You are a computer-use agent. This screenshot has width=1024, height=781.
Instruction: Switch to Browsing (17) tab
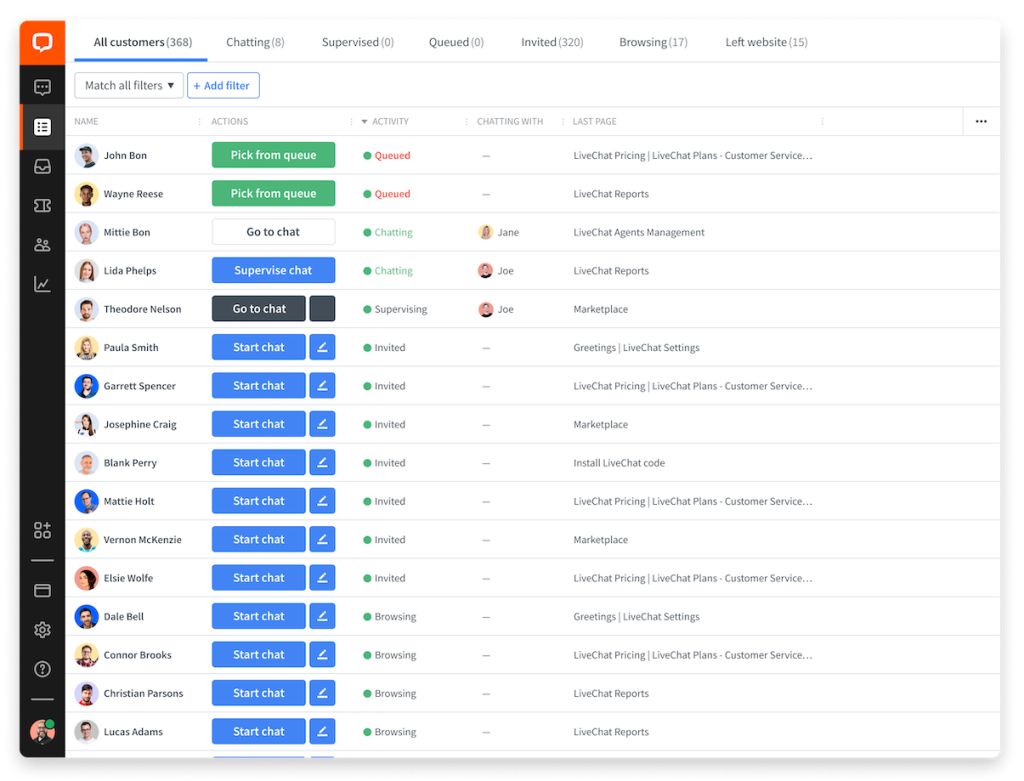click(653, 42)
